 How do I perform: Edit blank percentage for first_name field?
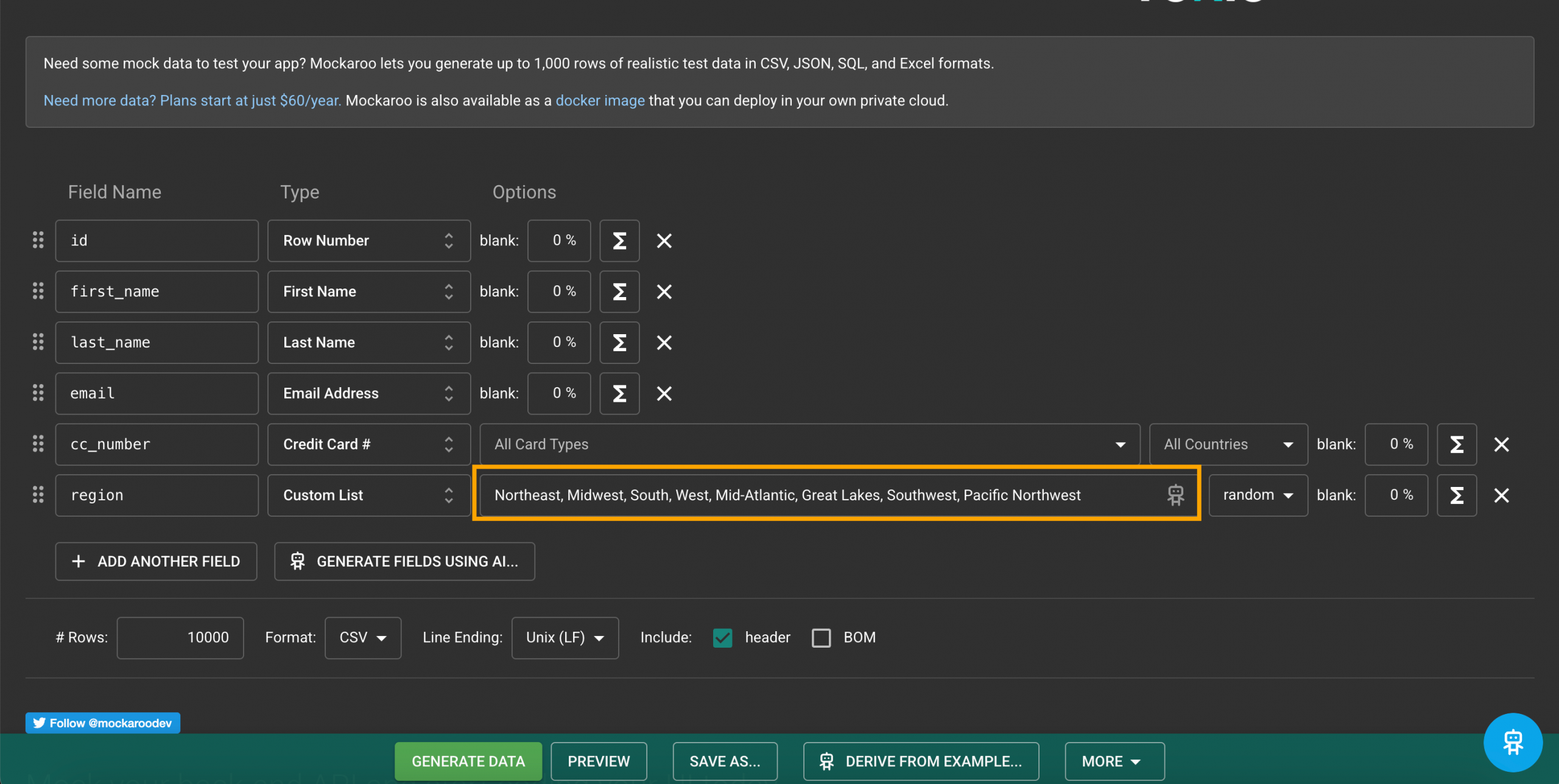(559, 292)
